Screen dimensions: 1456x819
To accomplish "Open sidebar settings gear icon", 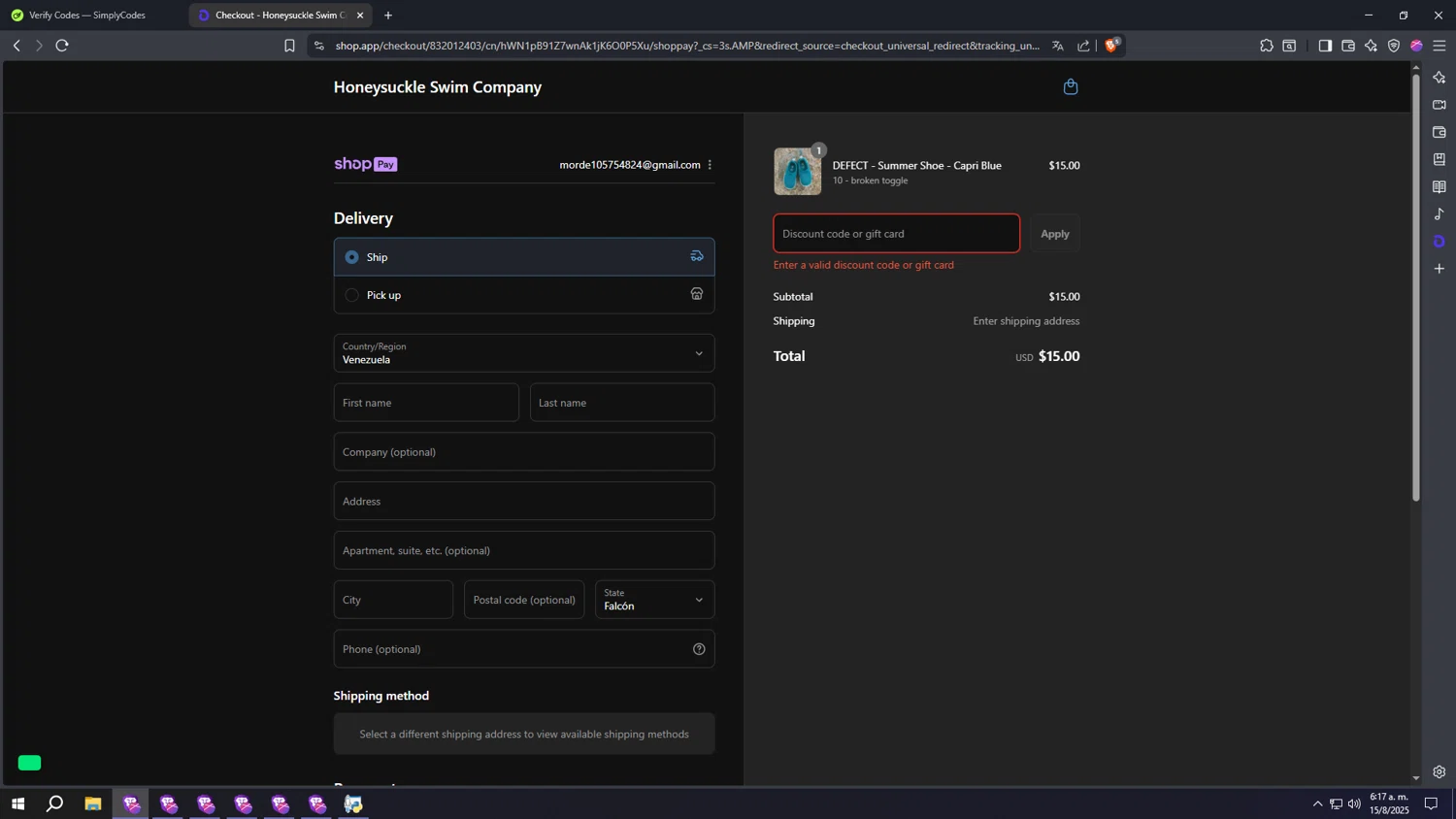I will click(1439, 772).
